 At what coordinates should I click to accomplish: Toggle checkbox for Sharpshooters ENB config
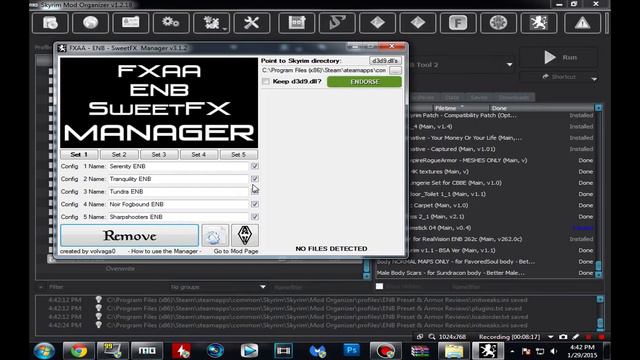click(x=255, y=217)
